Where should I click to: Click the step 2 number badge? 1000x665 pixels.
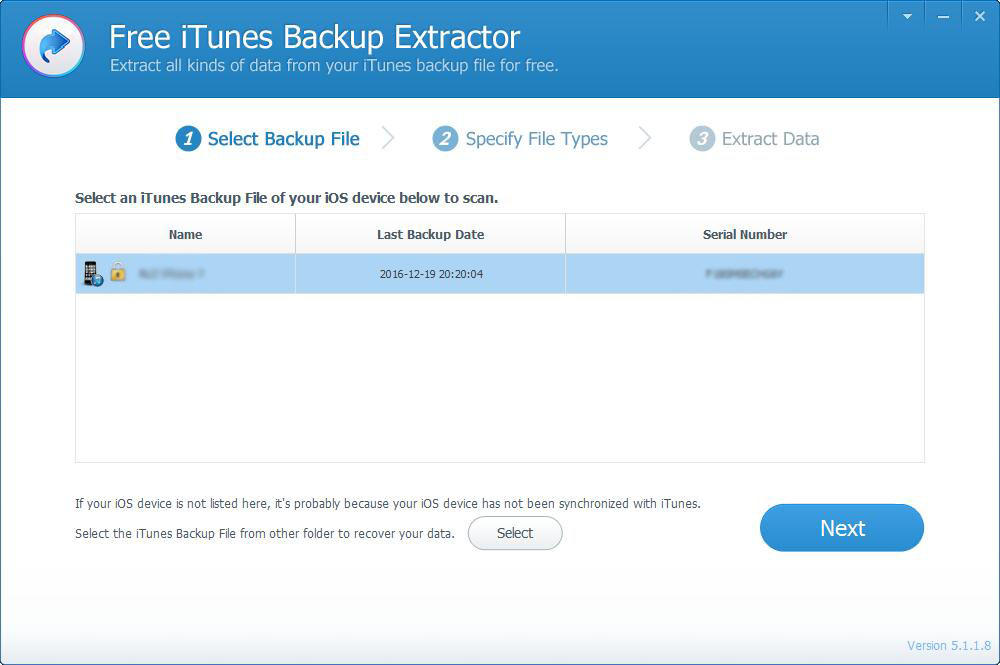tap(445, 138)
